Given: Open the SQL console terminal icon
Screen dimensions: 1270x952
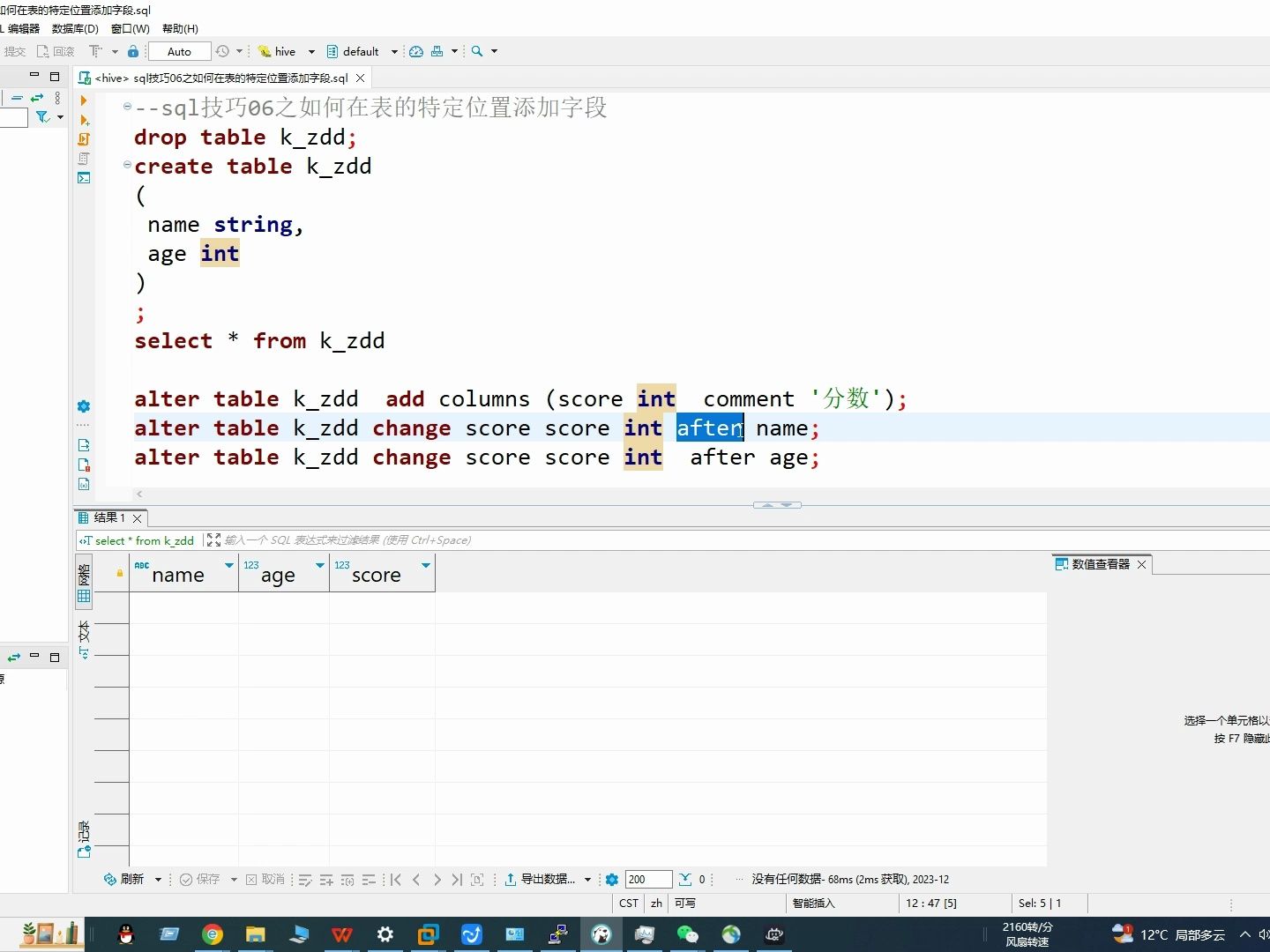Looking at the screenshot, I should tap(84, 178).
